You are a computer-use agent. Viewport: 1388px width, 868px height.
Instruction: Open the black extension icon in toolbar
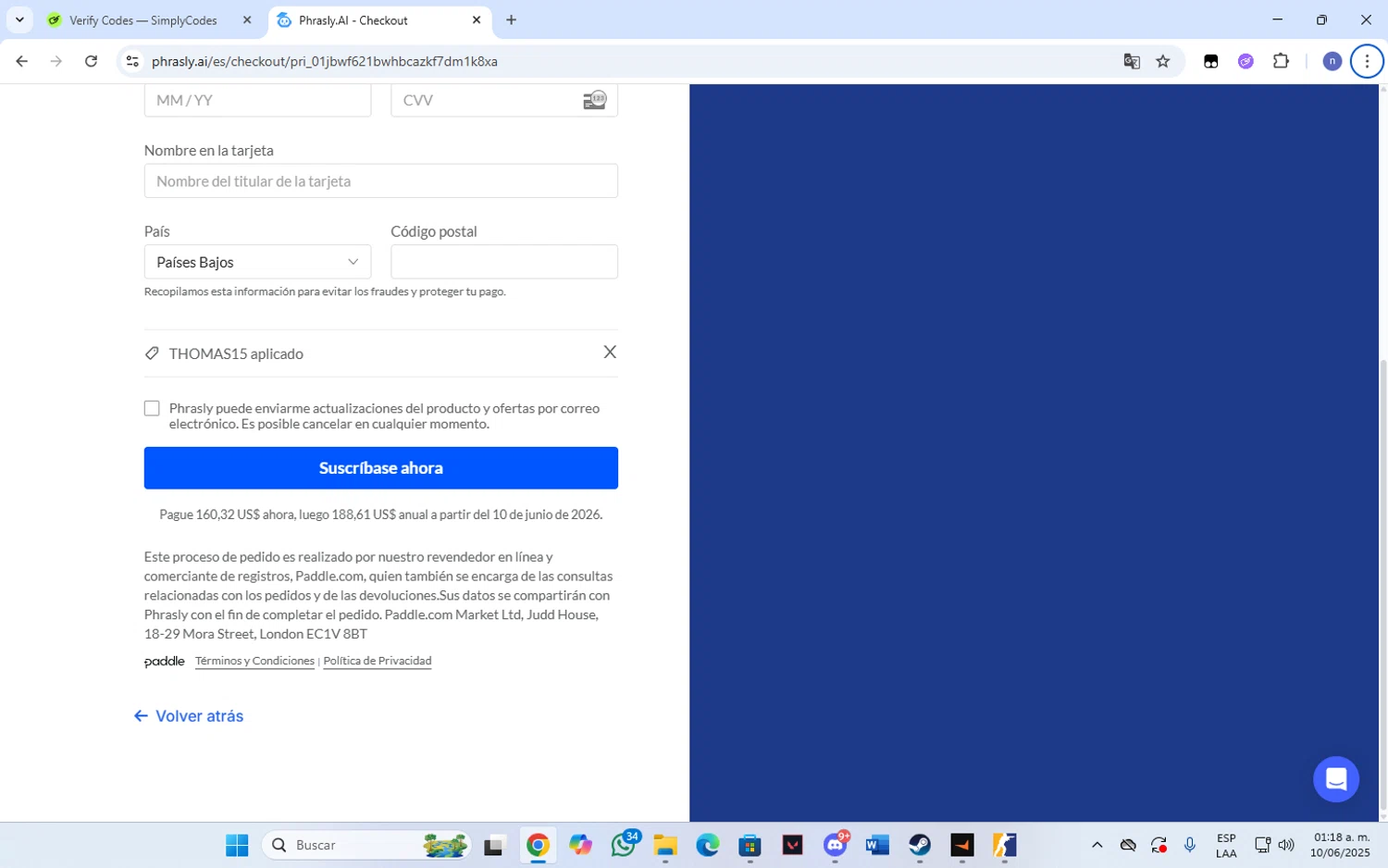(x=1210, y=61)
